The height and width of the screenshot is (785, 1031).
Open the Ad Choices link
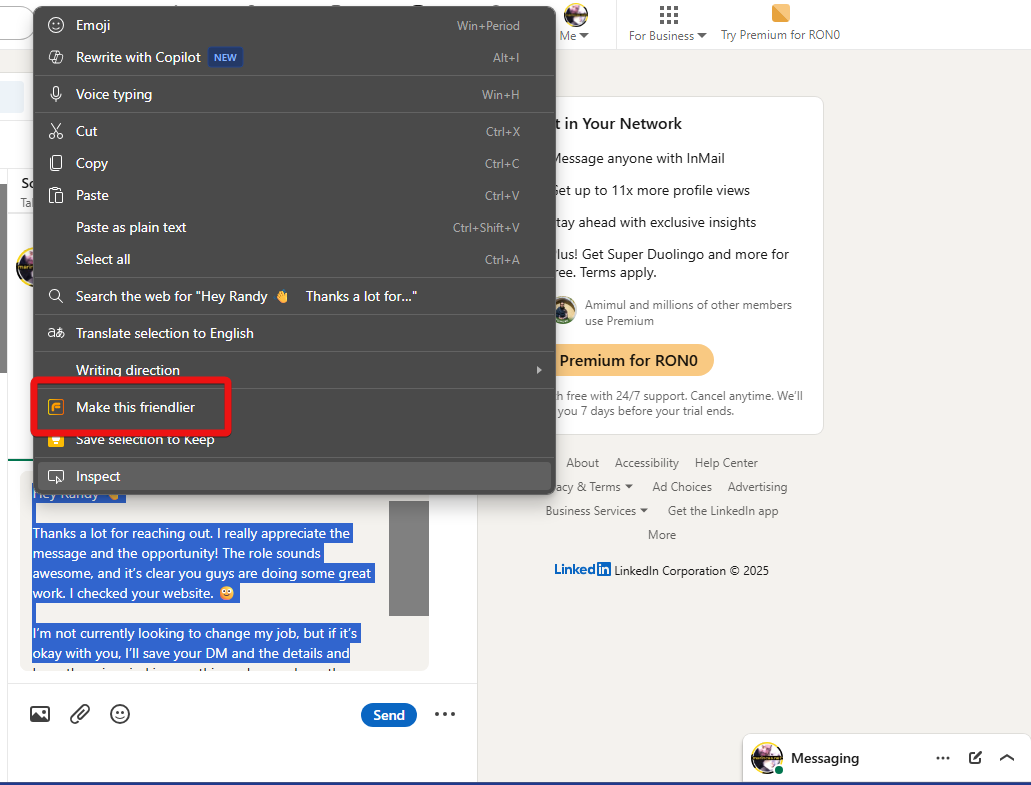point(682,487)
